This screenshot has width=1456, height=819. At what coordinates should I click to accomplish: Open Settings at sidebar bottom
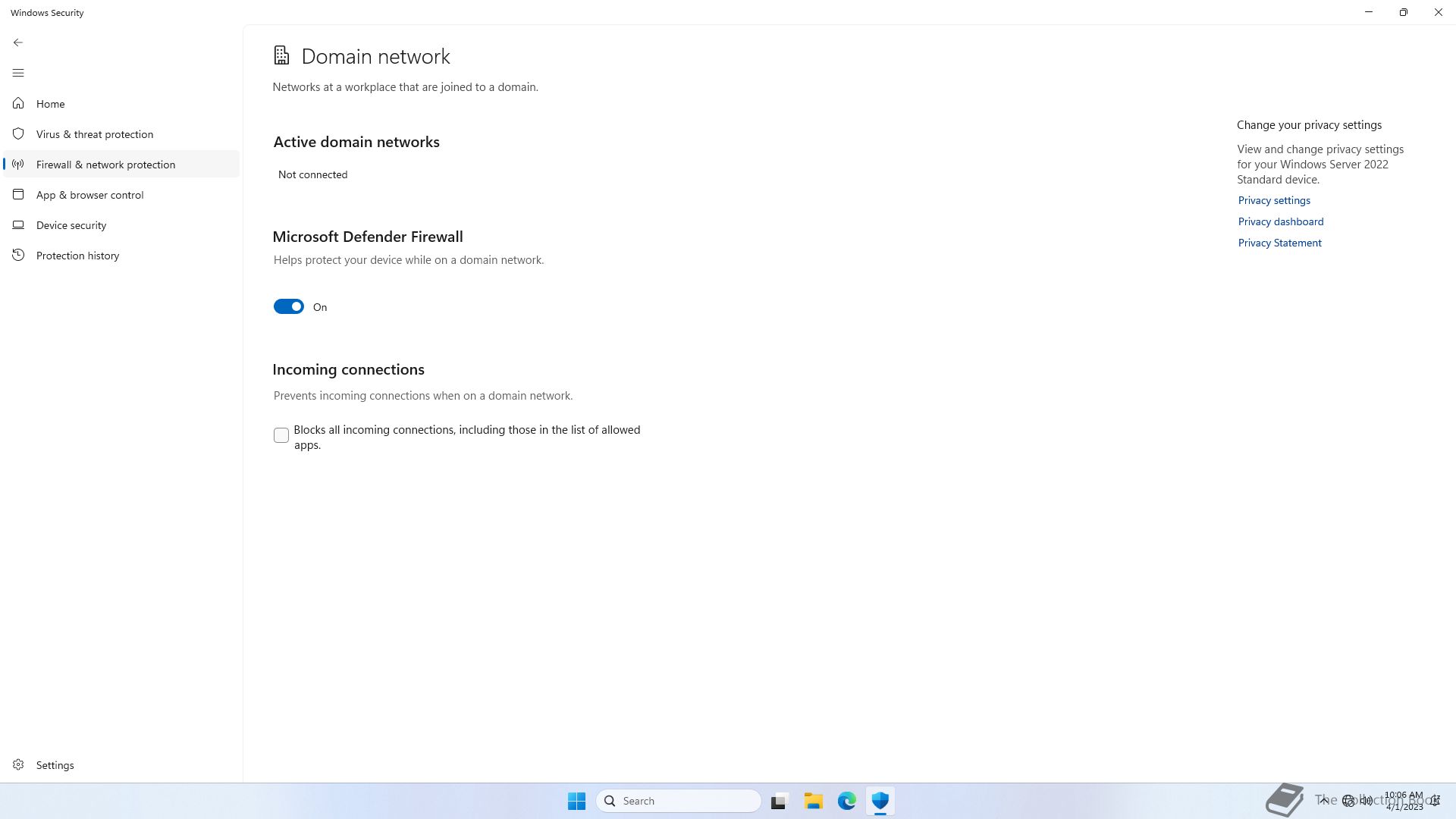121,765
